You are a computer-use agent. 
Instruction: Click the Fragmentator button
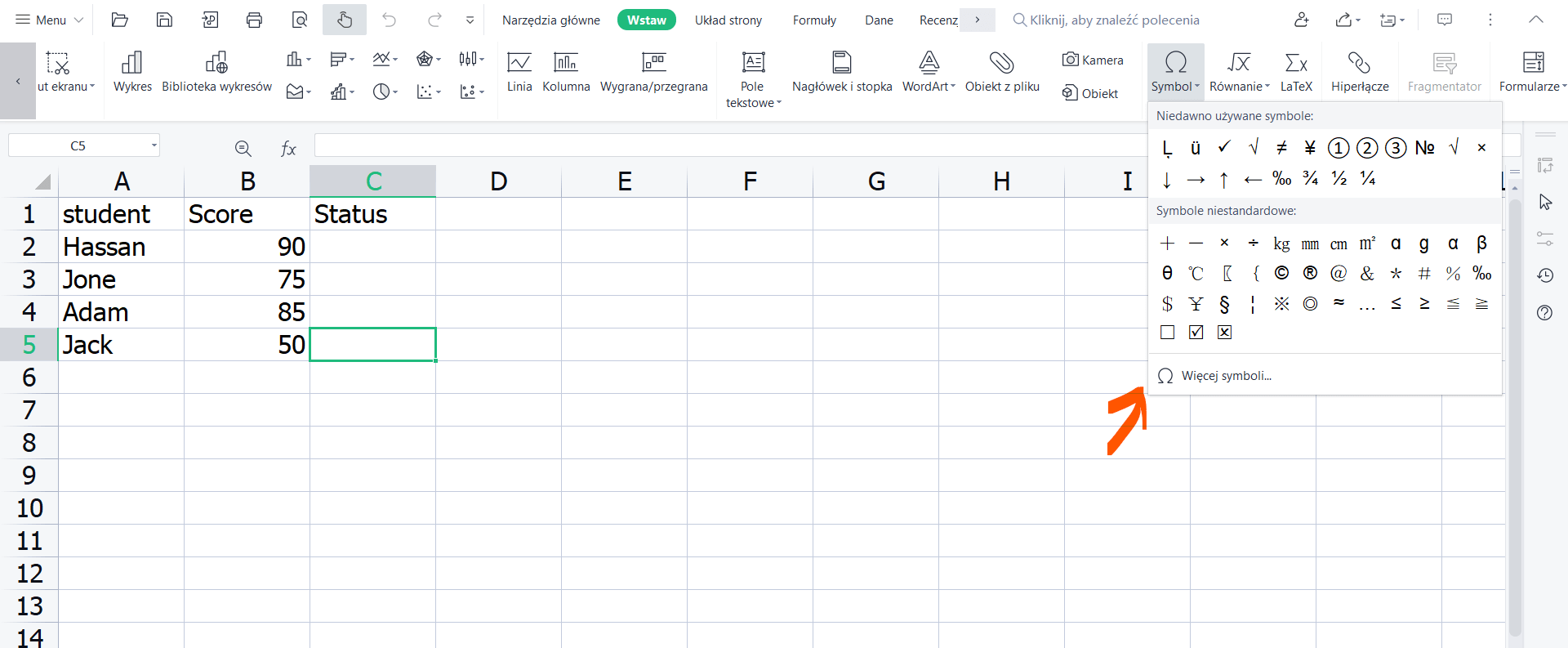[x=1444, y=71]
